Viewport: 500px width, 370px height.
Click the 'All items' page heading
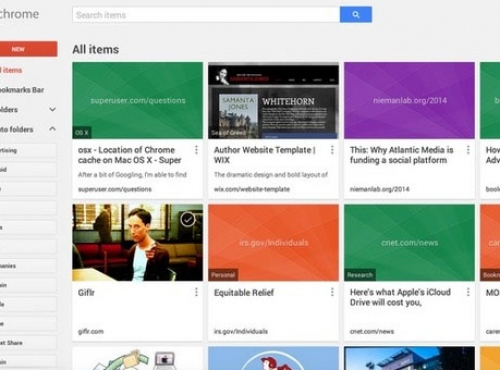[96, 49]
